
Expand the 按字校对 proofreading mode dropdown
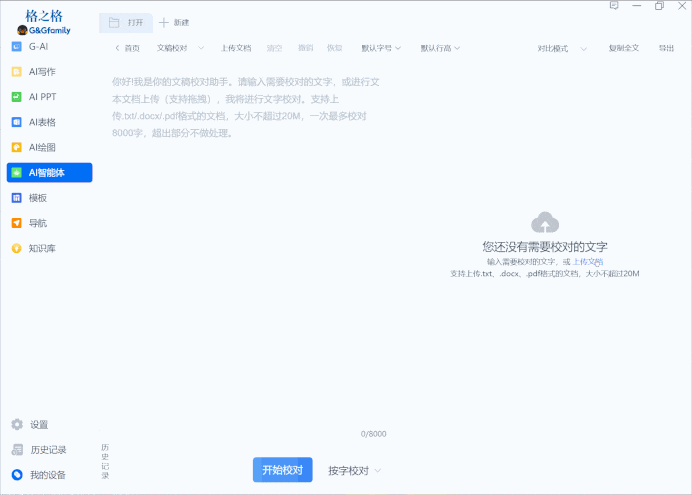[x=355, y=471]
